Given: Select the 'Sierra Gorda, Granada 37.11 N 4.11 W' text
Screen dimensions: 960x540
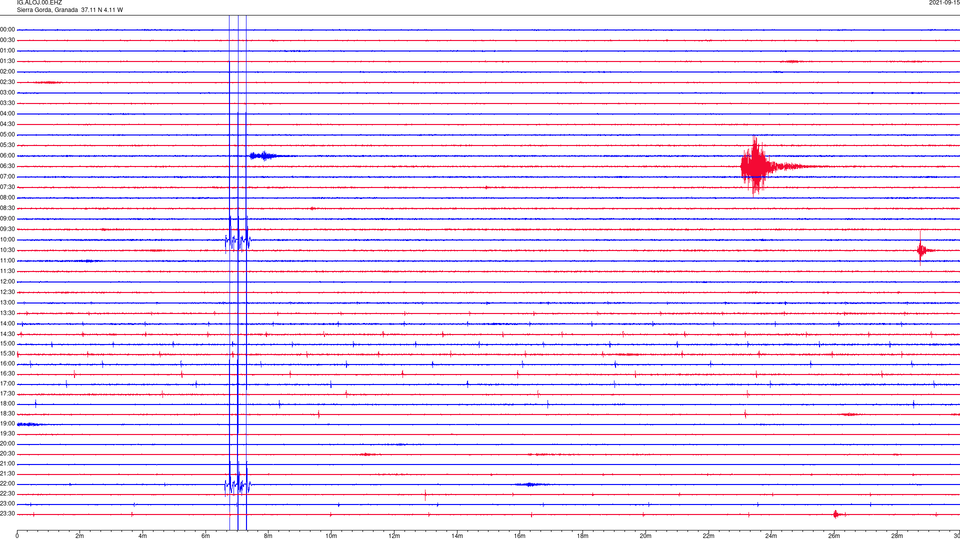Looking at the screenshot, I should [70, 10].
